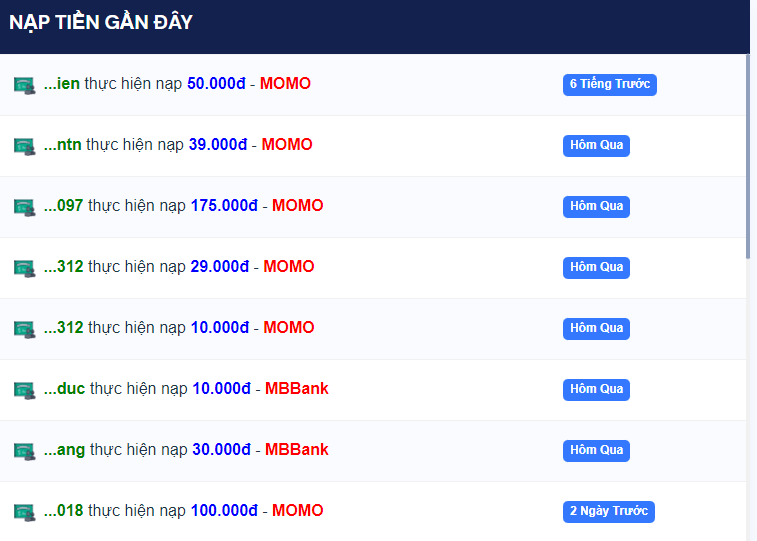Click the username ...ien
Screen dimensions: 757x541
coord(62,84)
